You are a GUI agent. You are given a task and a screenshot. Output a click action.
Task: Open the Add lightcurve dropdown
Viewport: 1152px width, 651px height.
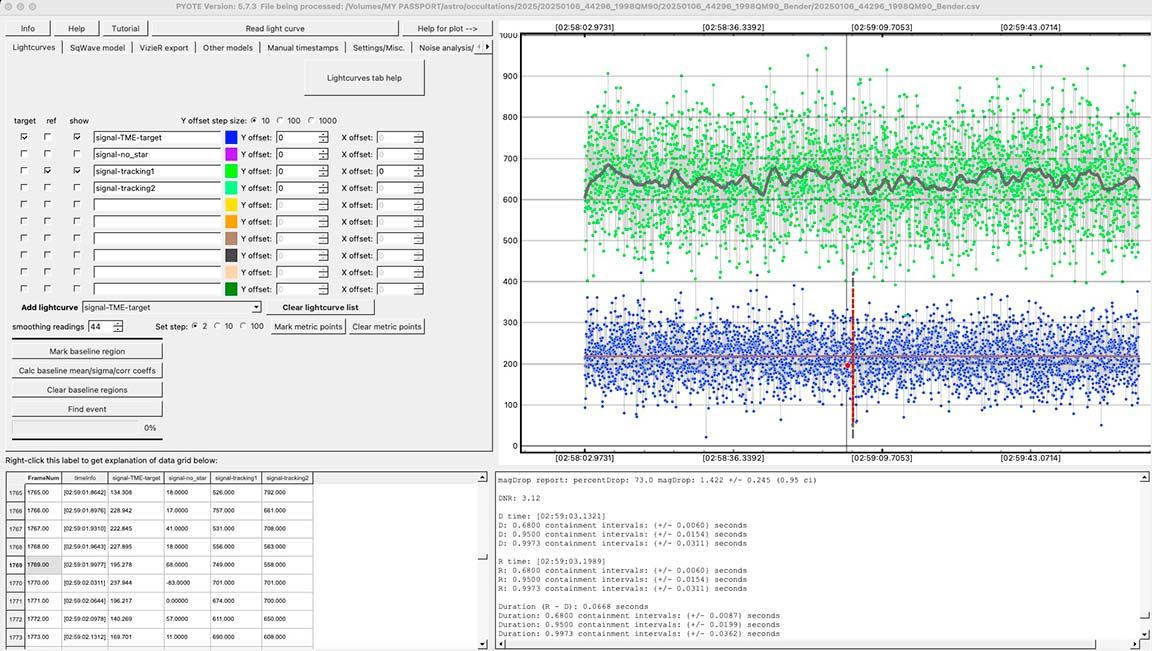pyautogui.click(x=256, y=307)
